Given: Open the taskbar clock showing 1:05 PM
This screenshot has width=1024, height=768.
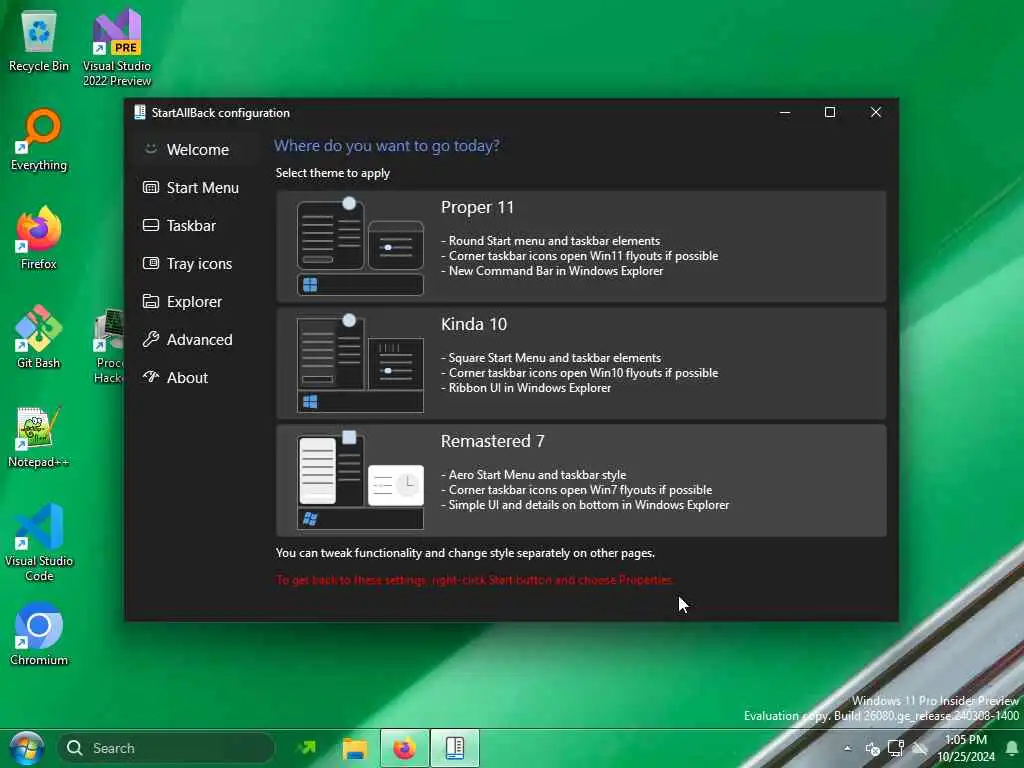Looking at the screenshot, I should [966, 748].
